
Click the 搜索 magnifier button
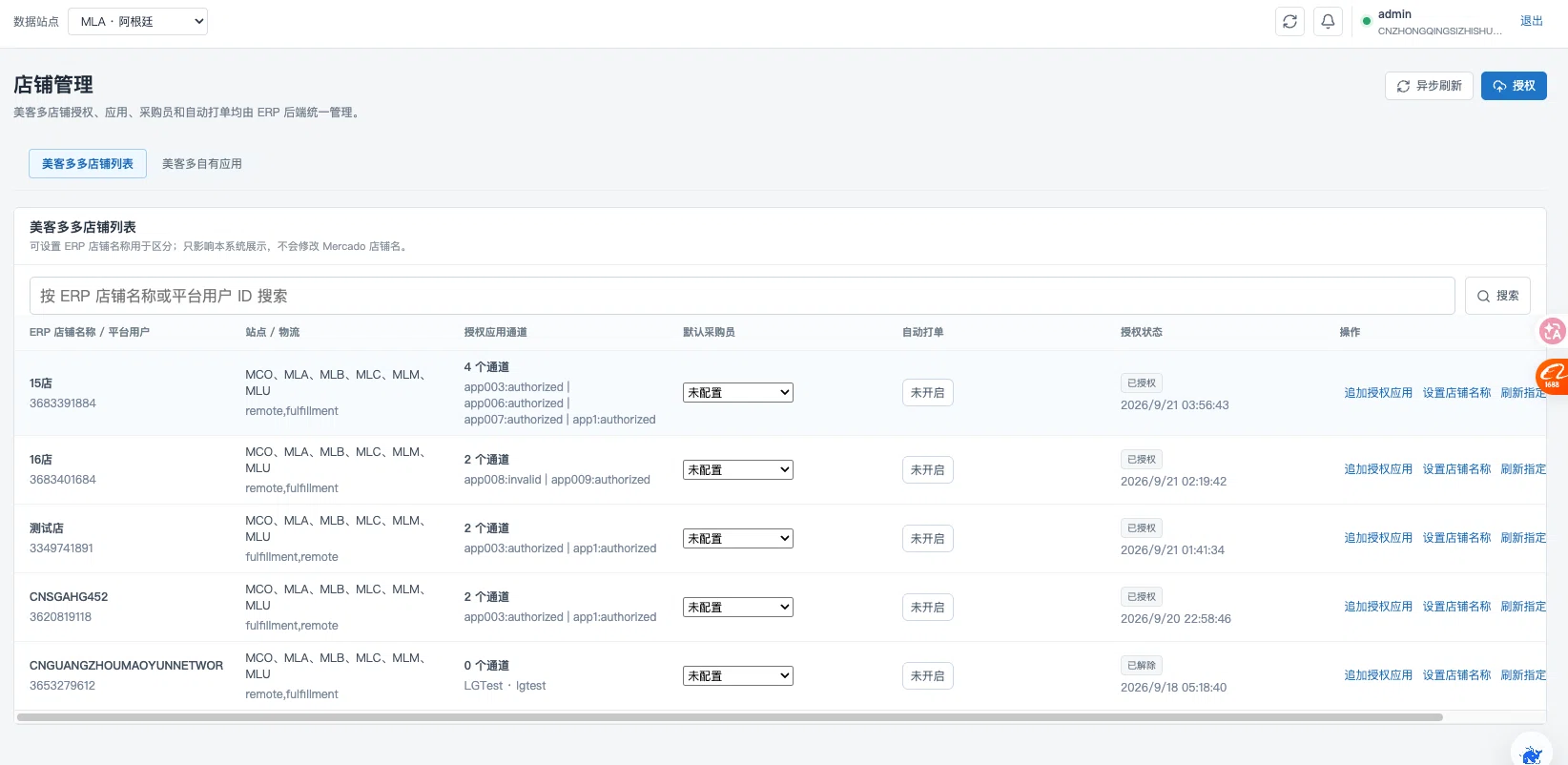point(1497,296)
